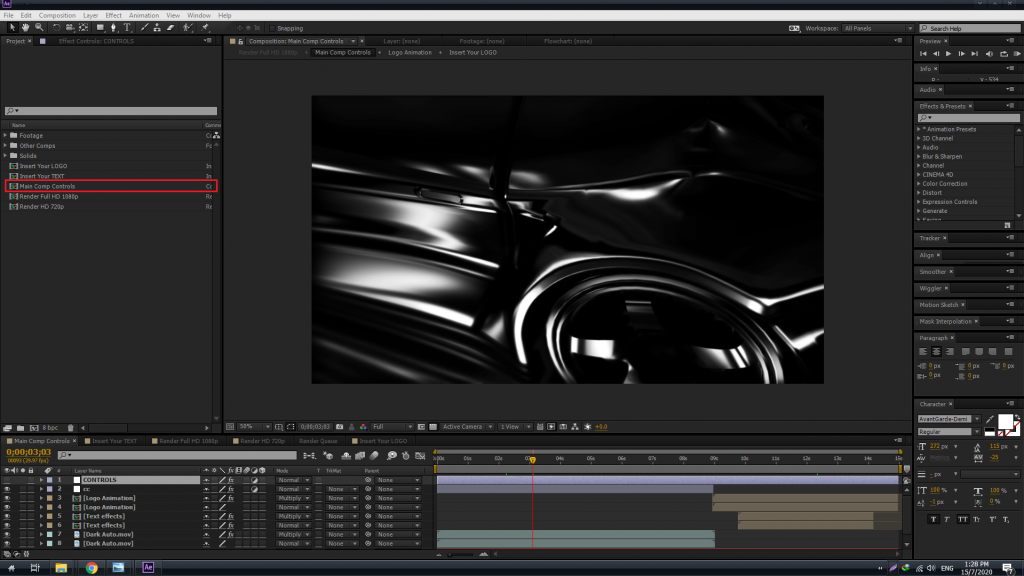
Task: Select the Hand tool
Action: pos(25,27)
